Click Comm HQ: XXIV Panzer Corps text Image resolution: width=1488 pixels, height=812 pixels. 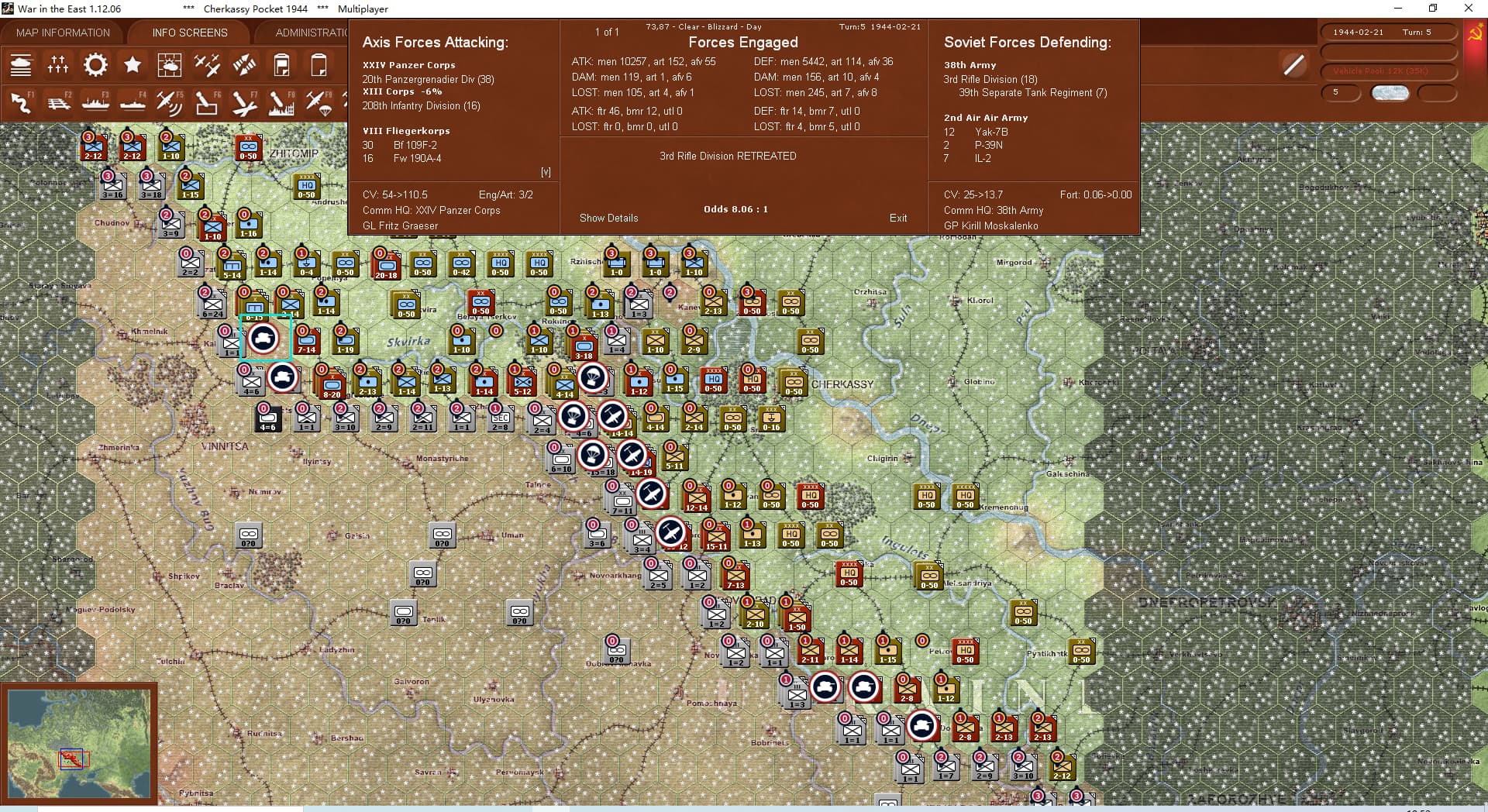(x=431, y=210)
